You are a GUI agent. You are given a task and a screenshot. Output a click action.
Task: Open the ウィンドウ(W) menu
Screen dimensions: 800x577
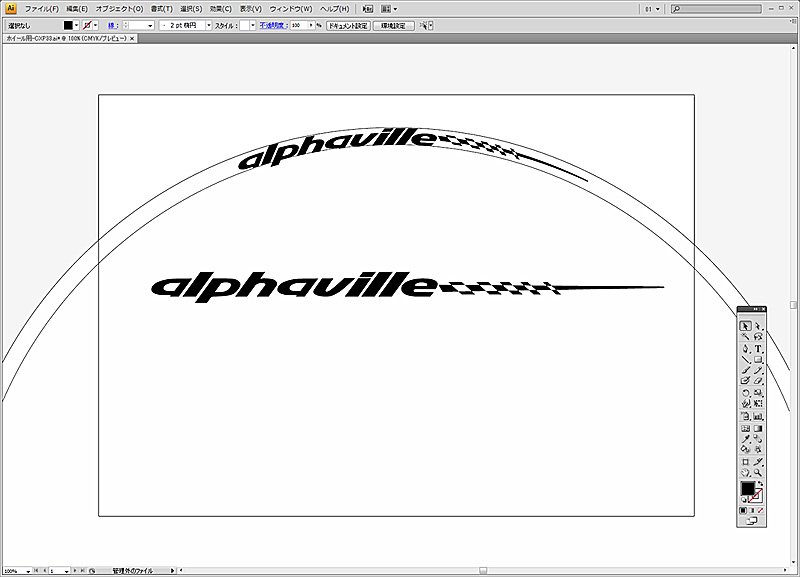[x=291, y=9]
